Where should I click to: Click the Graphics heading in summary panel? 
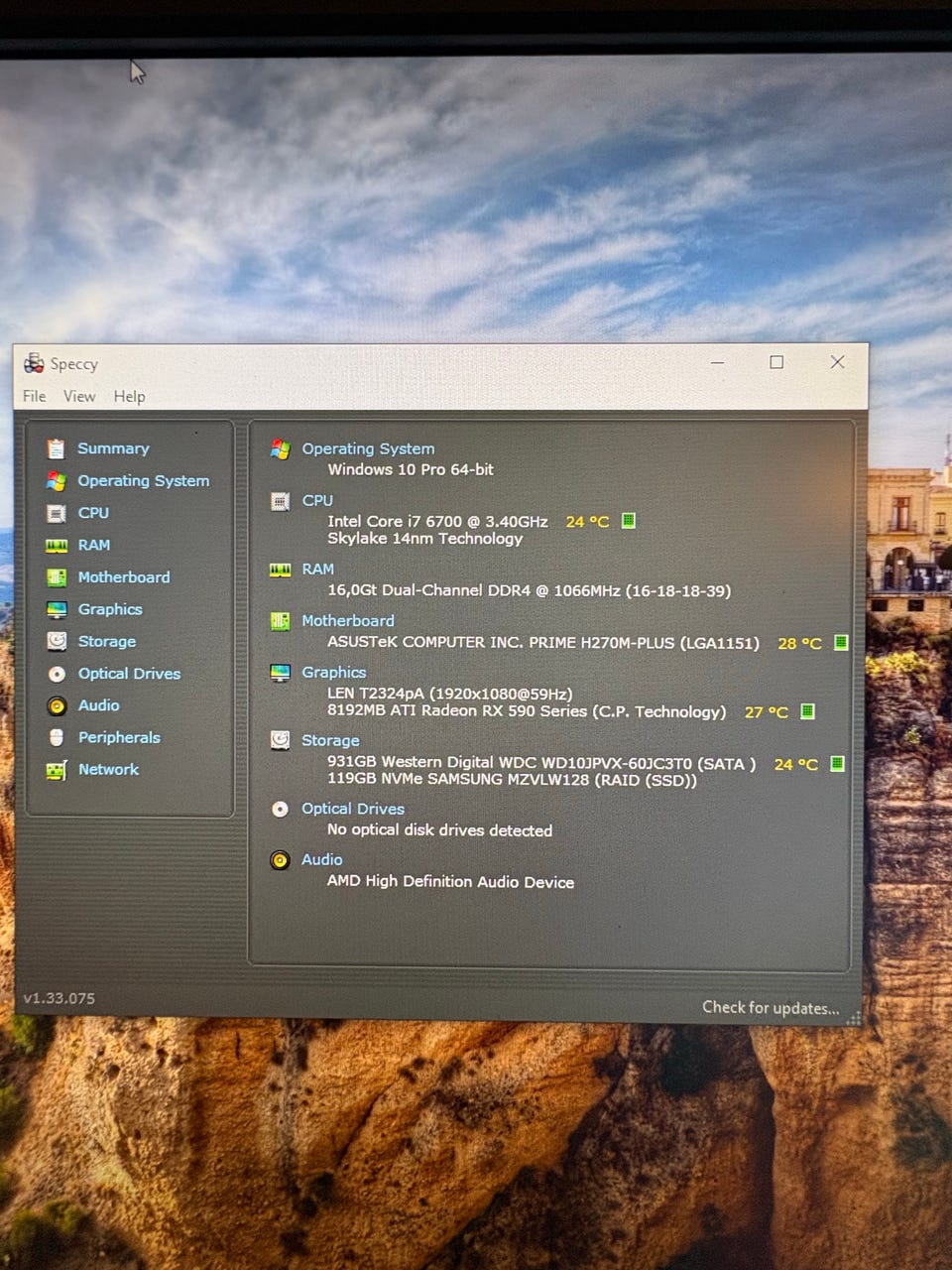pyautogui.click(x=334, y=672)
